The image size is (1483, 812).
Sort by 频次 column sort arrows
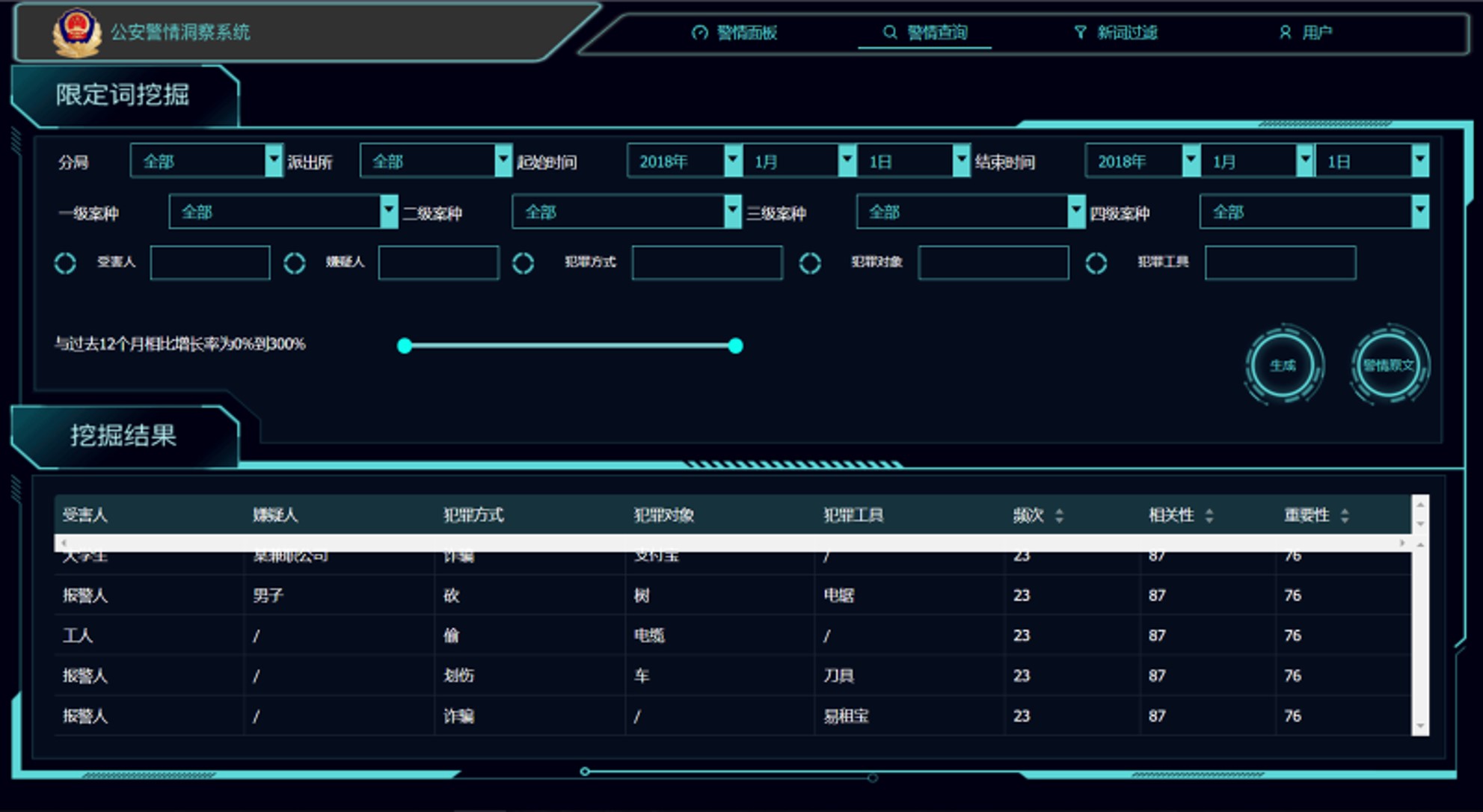tap(1059, 515)
